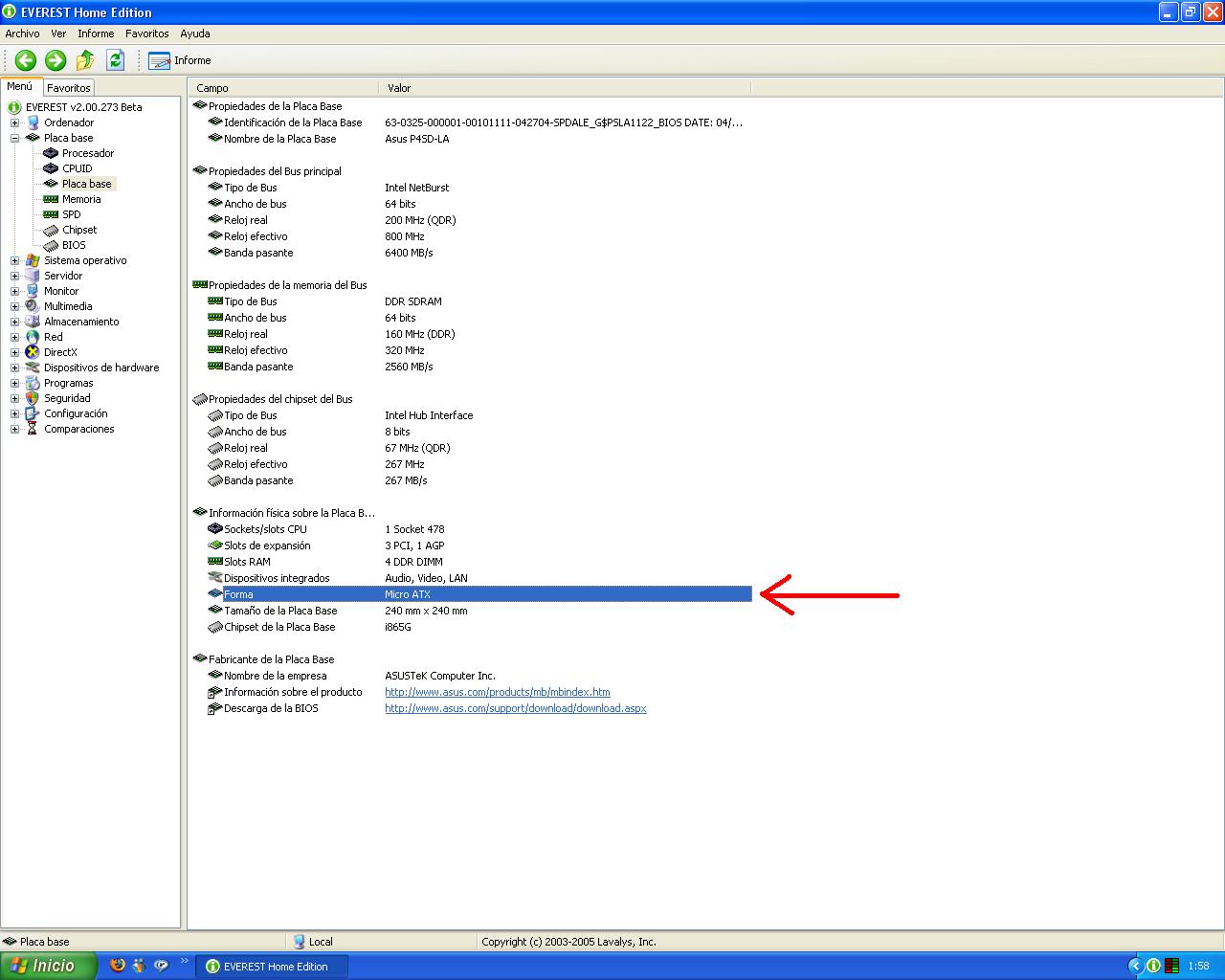The width and height of the screenshot is (1225, 980).
Task: Switch to the Menú tab
Action: [20, 86]
